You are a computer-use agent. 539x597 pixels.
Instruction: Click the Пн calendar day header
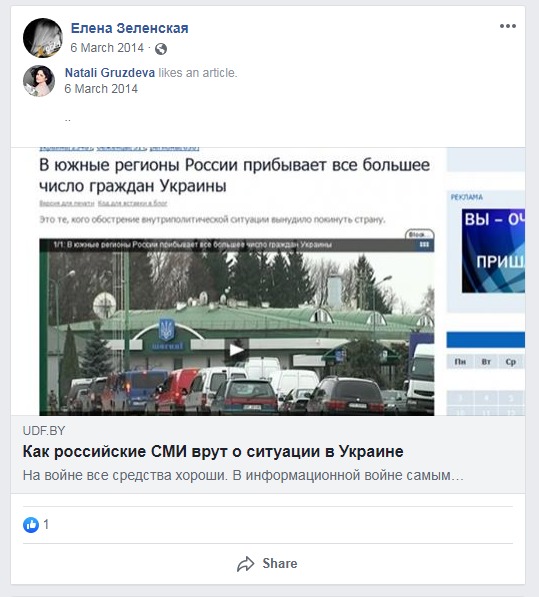point(460,362)
